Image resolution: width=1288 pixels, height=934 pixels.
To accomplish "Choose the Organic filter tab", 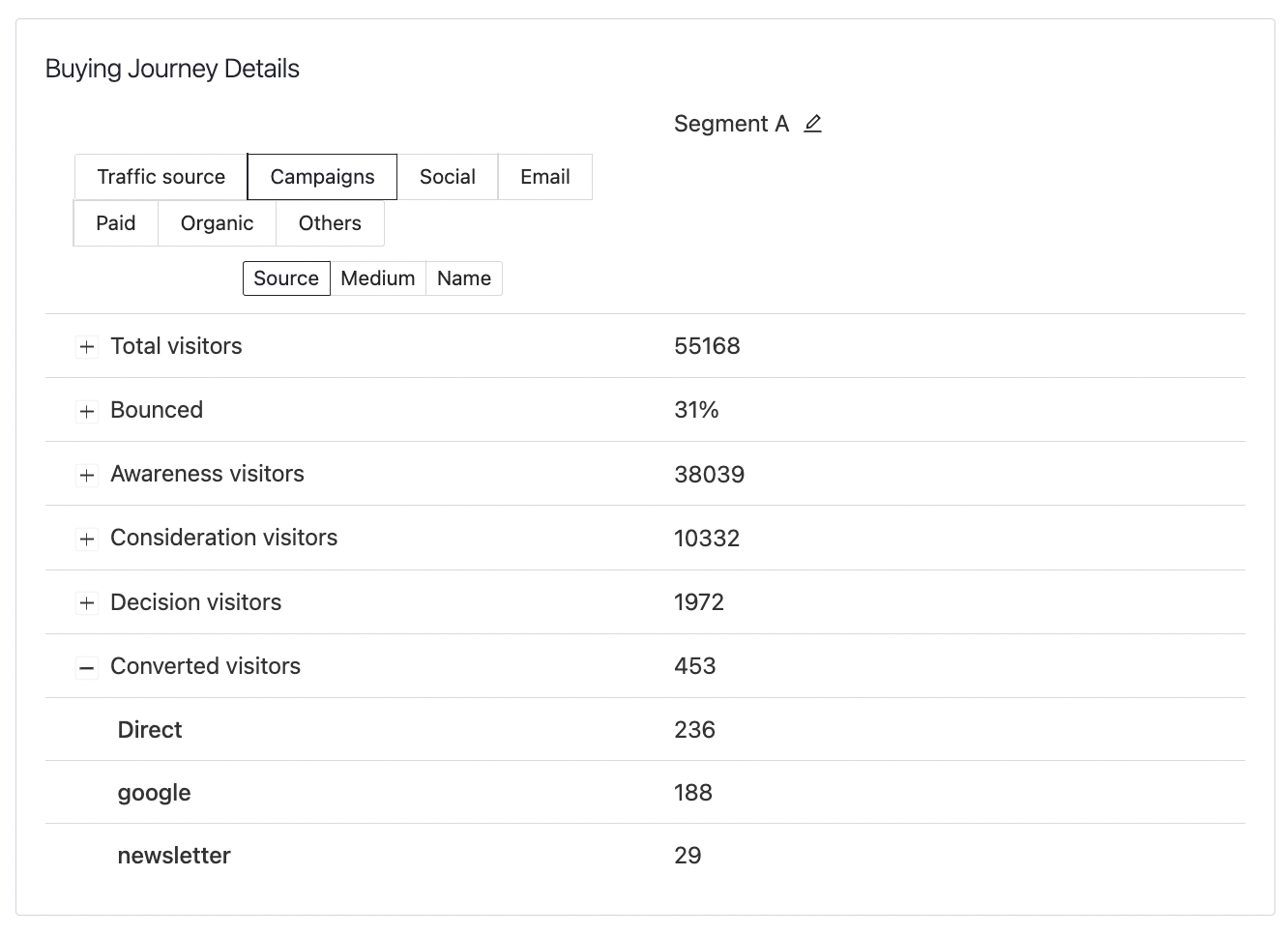I will click(217, 223).
